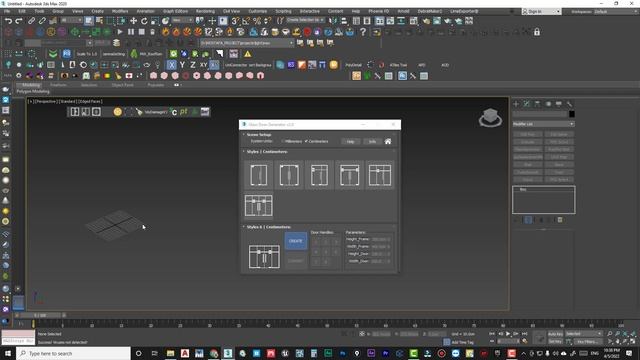
Task: Choose the second door style thumbnail
Action: 289,175
